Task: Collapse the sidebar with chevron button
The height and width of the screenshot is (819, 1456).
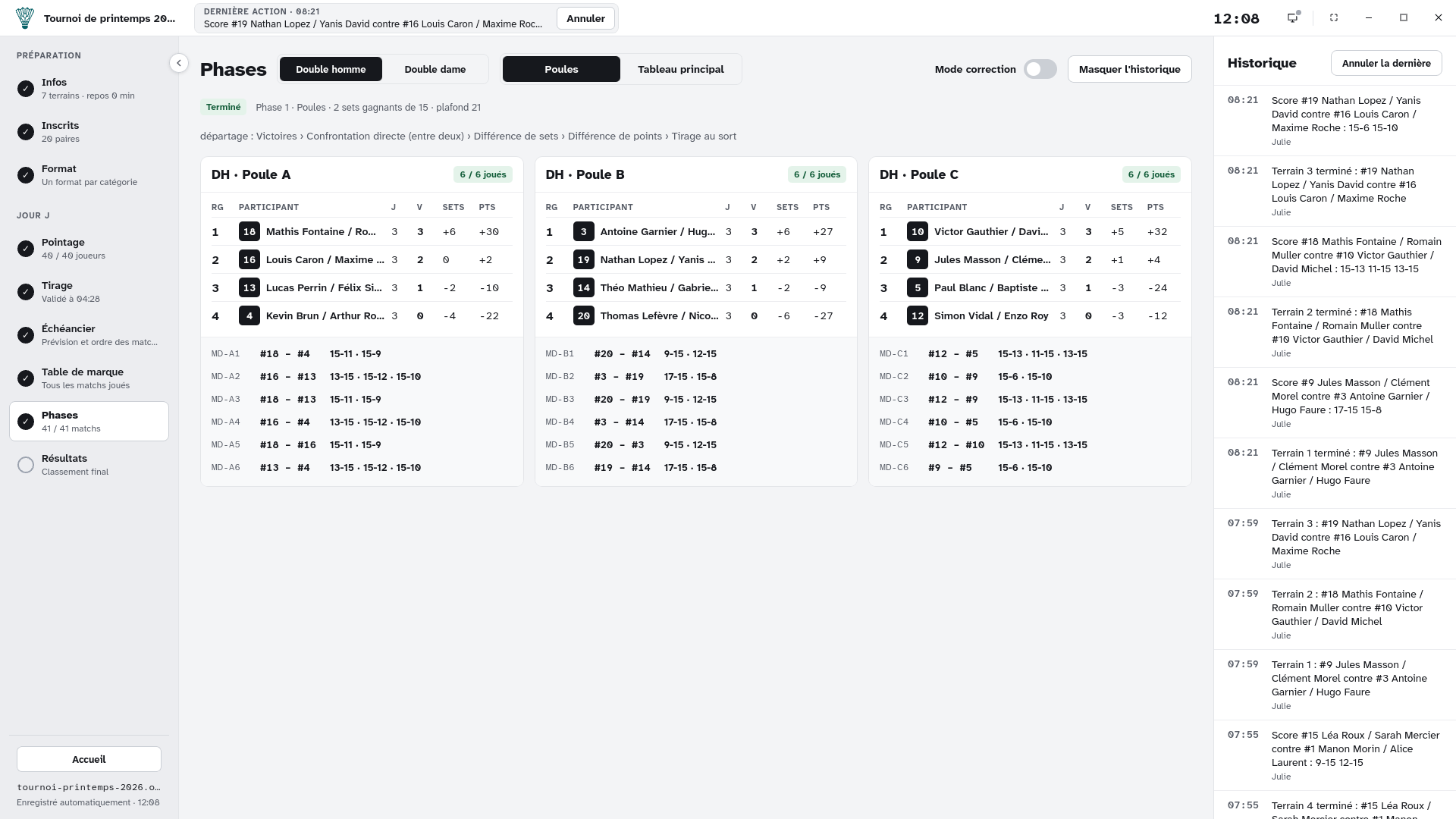Action: click(x=179, y=63)
